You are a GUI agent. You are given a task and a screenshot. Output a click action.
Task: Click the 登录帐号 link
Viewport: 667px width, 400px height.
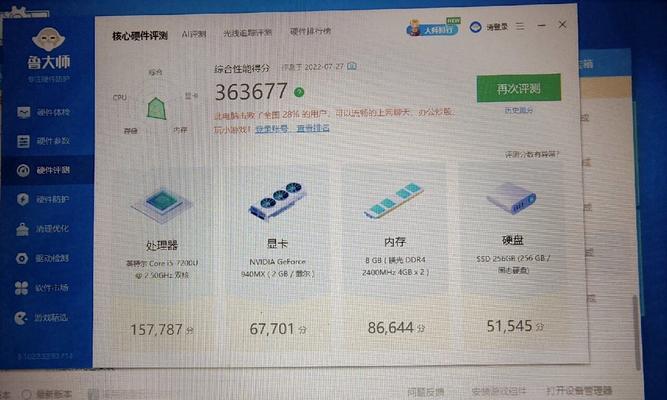tap(271, 129)
